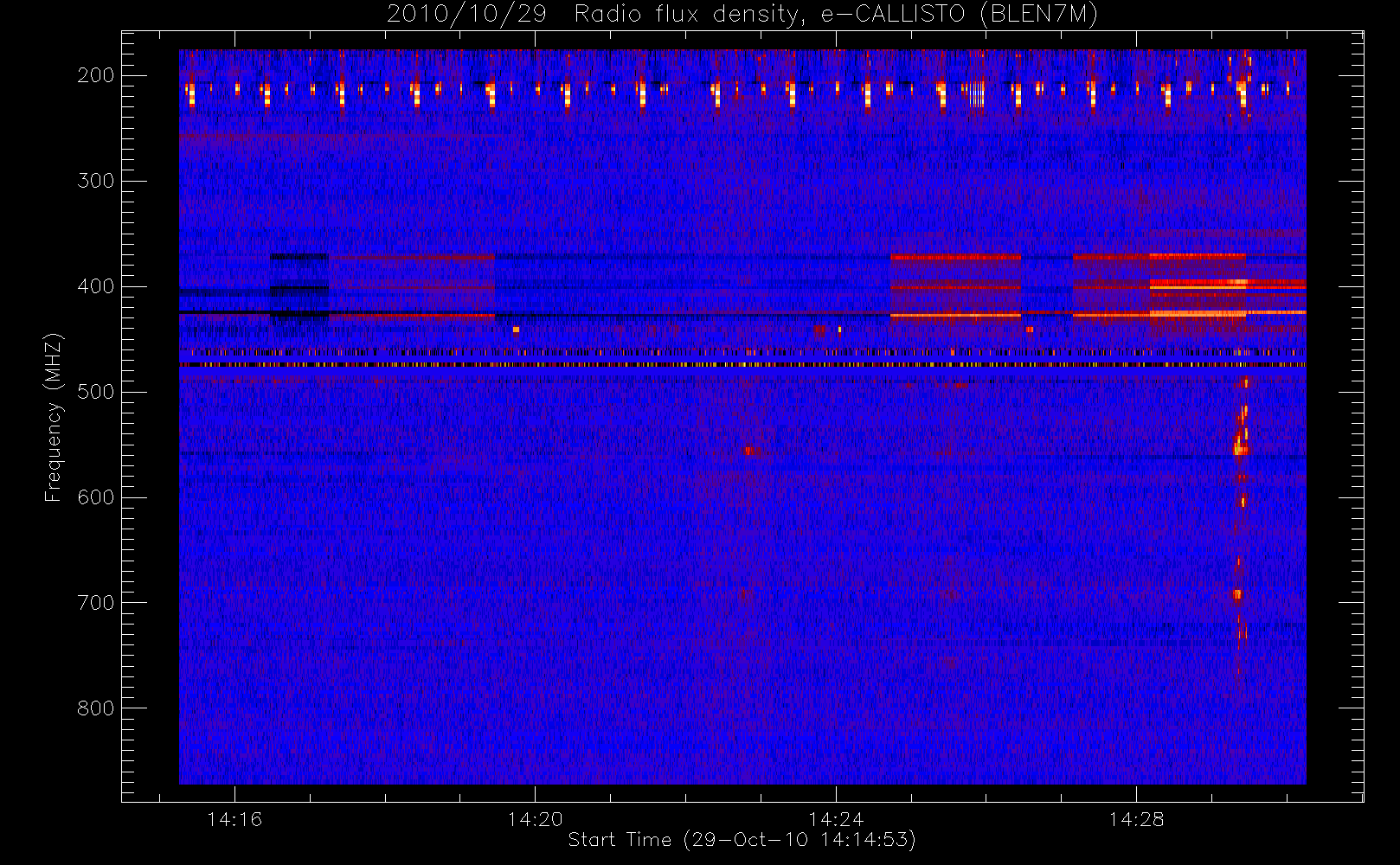The width and height of the screenshot is (1400, 865).
Task: Click the 14:16 time tick label
Action: point(234,819)
